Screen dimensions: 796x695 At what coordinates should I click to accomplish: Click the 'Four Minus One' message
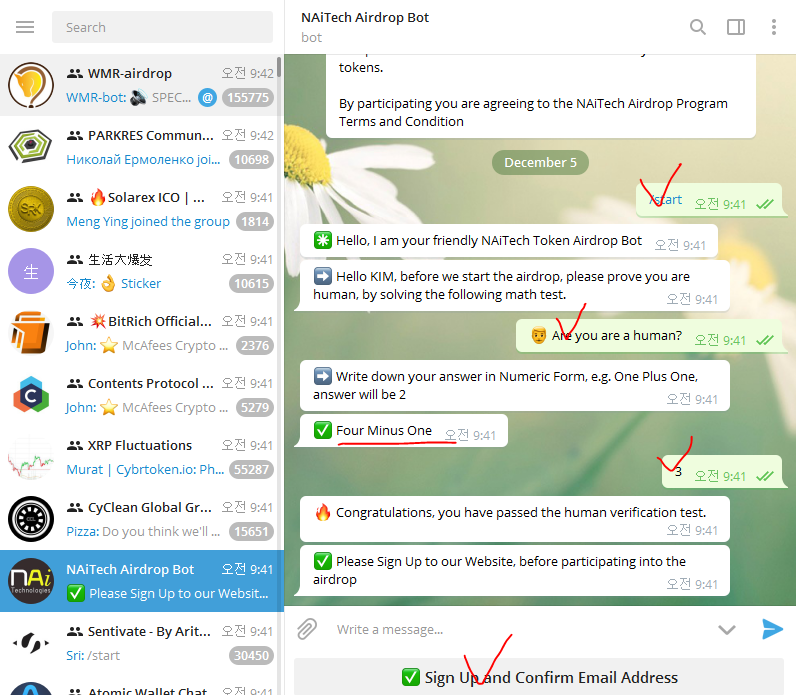[x=403, y=431]
